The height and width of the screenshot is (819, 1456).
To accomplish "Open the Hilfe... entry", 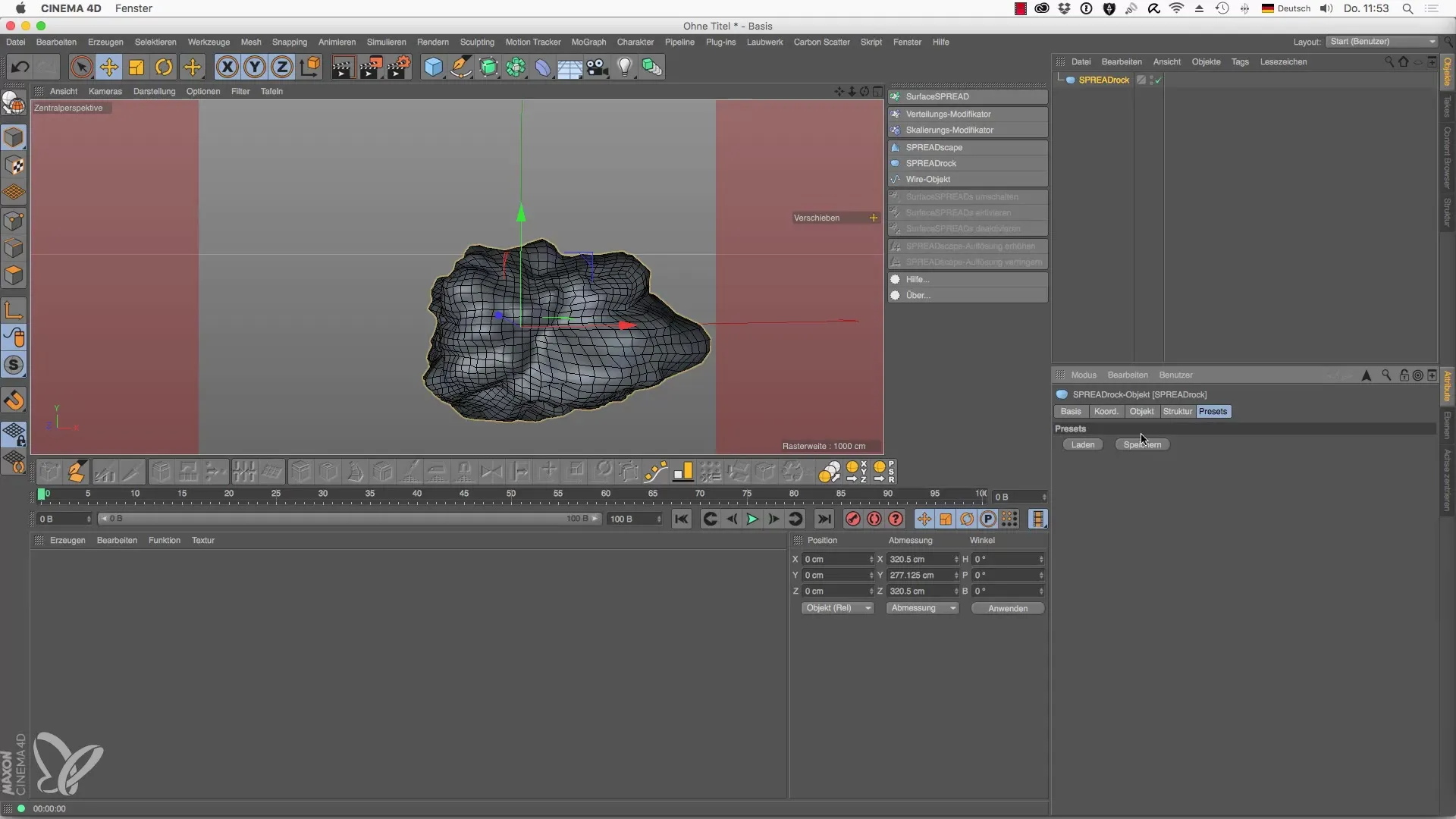I will tap(968, 280).
